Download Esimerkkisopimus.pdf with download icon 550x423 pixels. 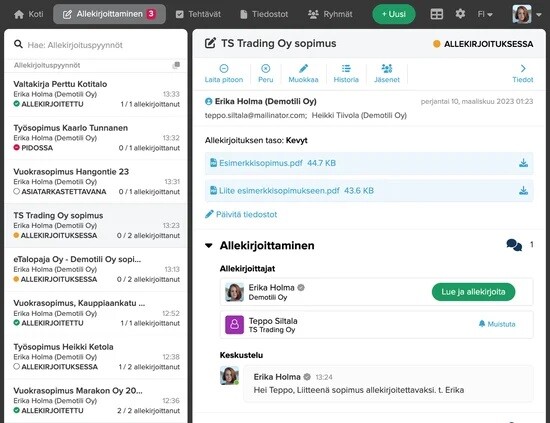pos(523,163)
